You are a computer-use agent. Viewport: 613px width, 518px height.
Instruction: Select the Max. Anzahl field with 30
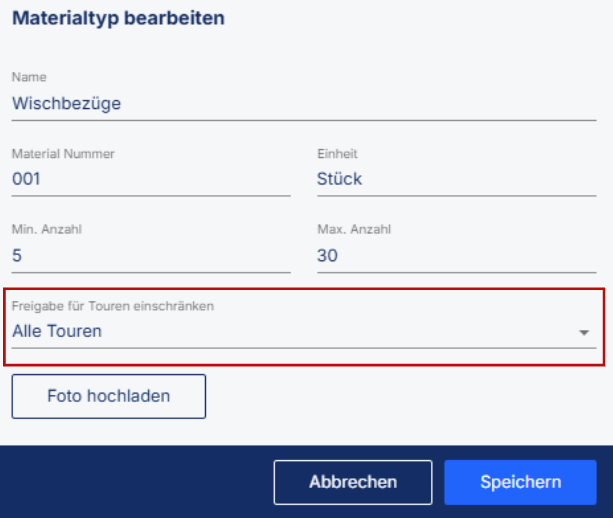click(455, 255)
